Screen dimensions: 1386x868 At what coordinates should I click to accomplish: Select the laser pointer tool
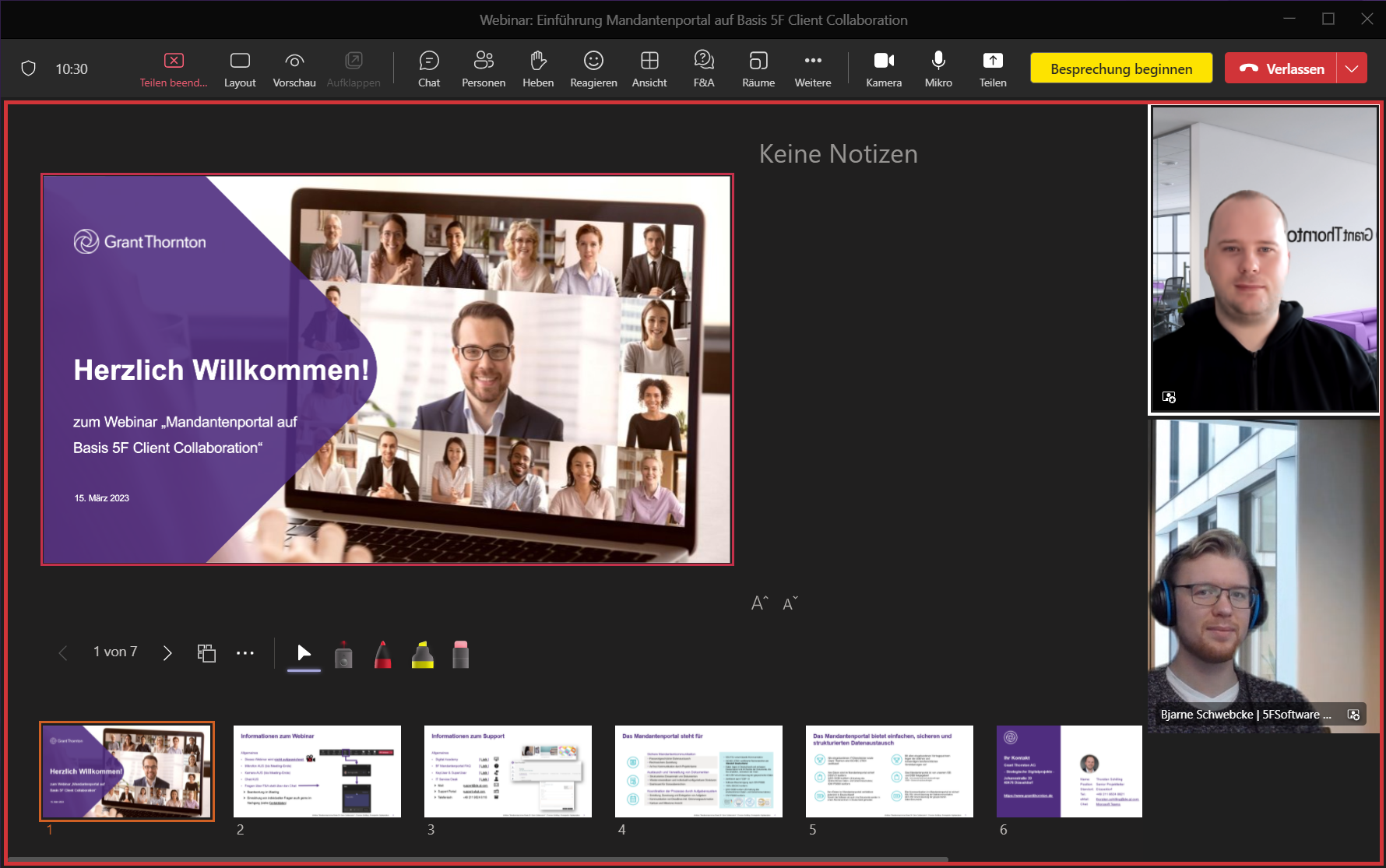point(343,654)
